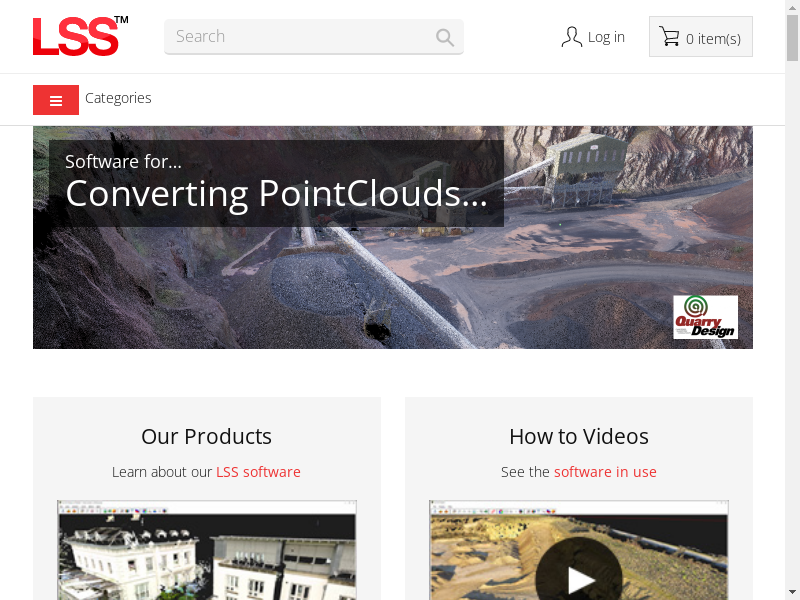
Task: Click the shopping cart icon
Action: pyautogui.click(x=669, y=37)
